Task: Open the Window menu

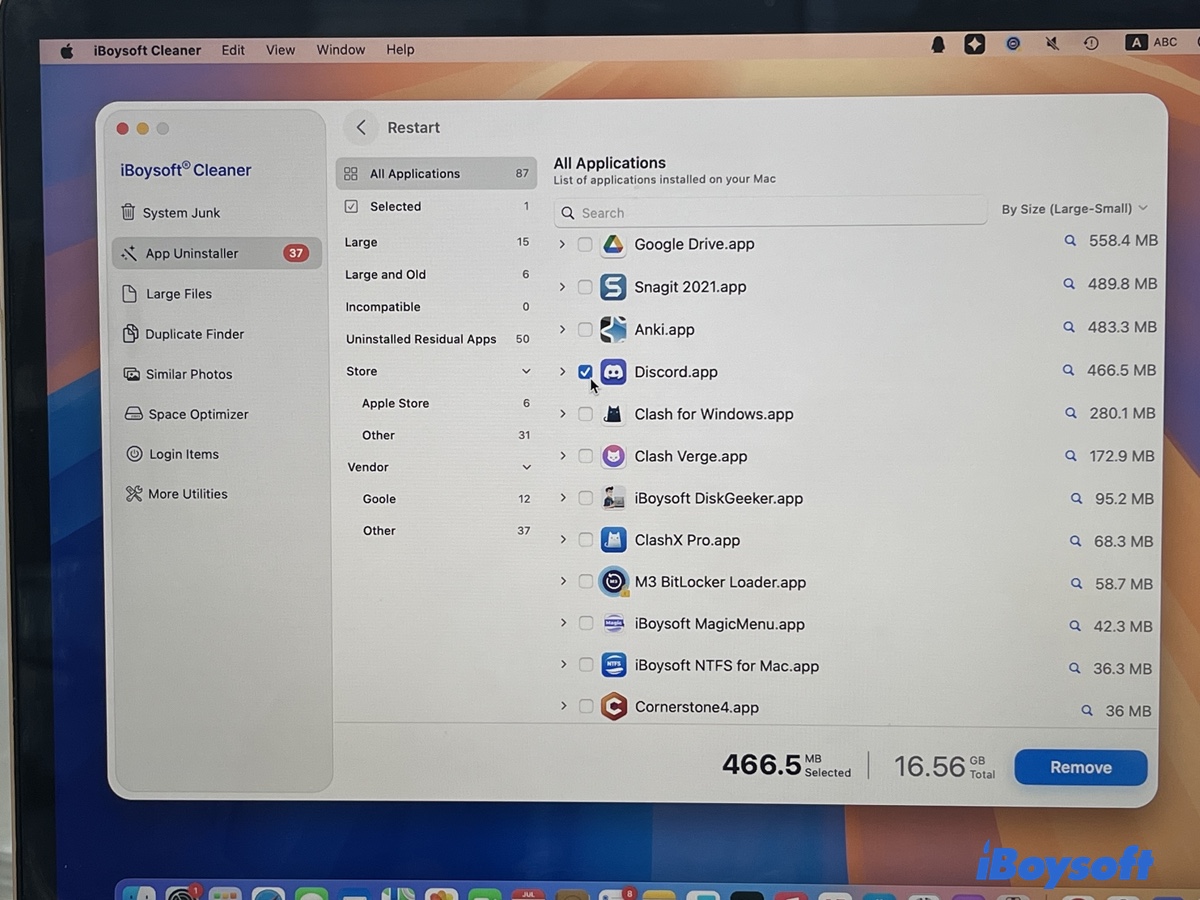Action: coord(340,50)
